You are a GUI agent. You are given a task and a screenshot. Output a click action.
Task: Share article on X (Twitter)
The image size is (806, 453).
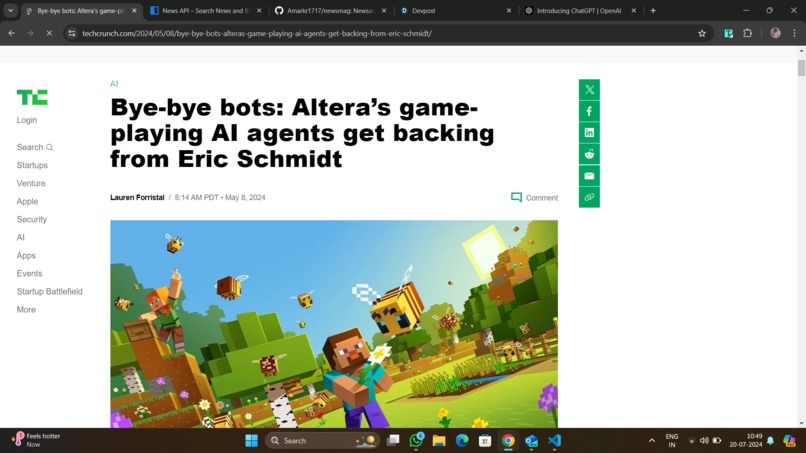[589, 90]
